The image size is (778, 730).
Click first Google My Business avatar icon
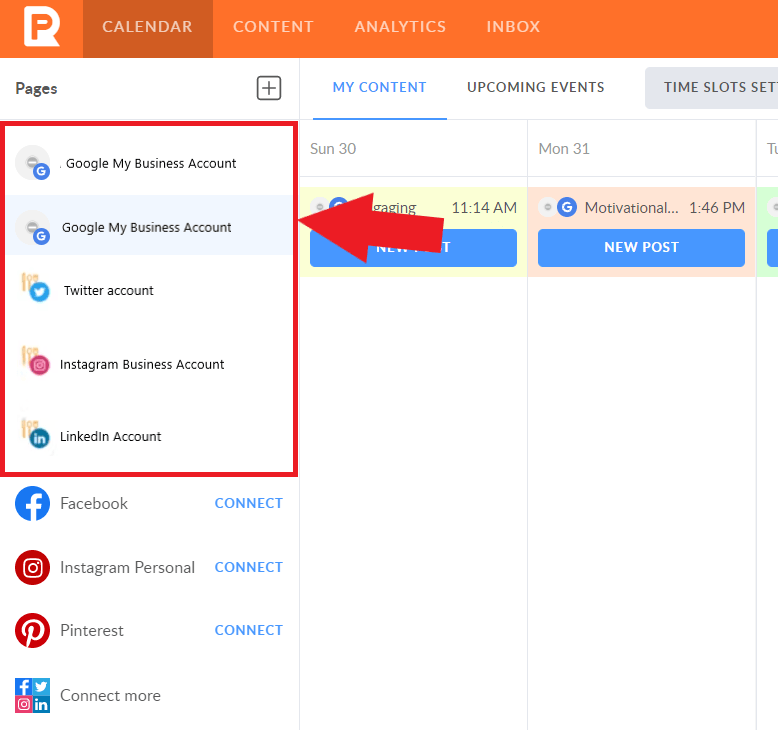pyautogui.click(x=33, y=163)
